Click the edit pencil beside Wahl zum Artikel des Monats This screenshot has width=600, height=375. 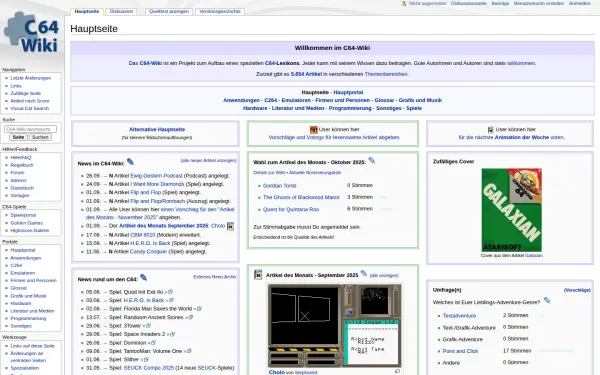(372, 161)
